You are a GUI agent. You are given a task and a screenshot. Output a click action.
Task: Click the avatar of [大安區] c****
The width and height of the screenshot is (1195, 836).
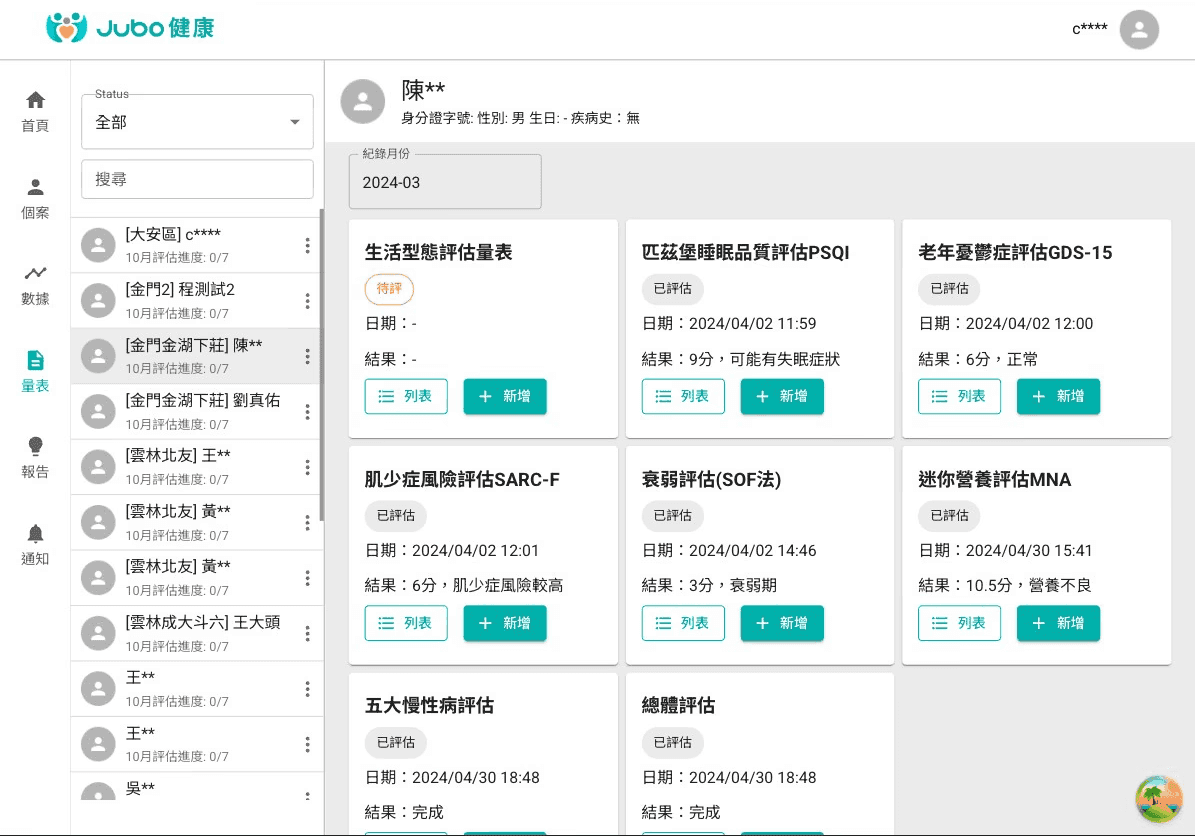[x=98, y=245]
